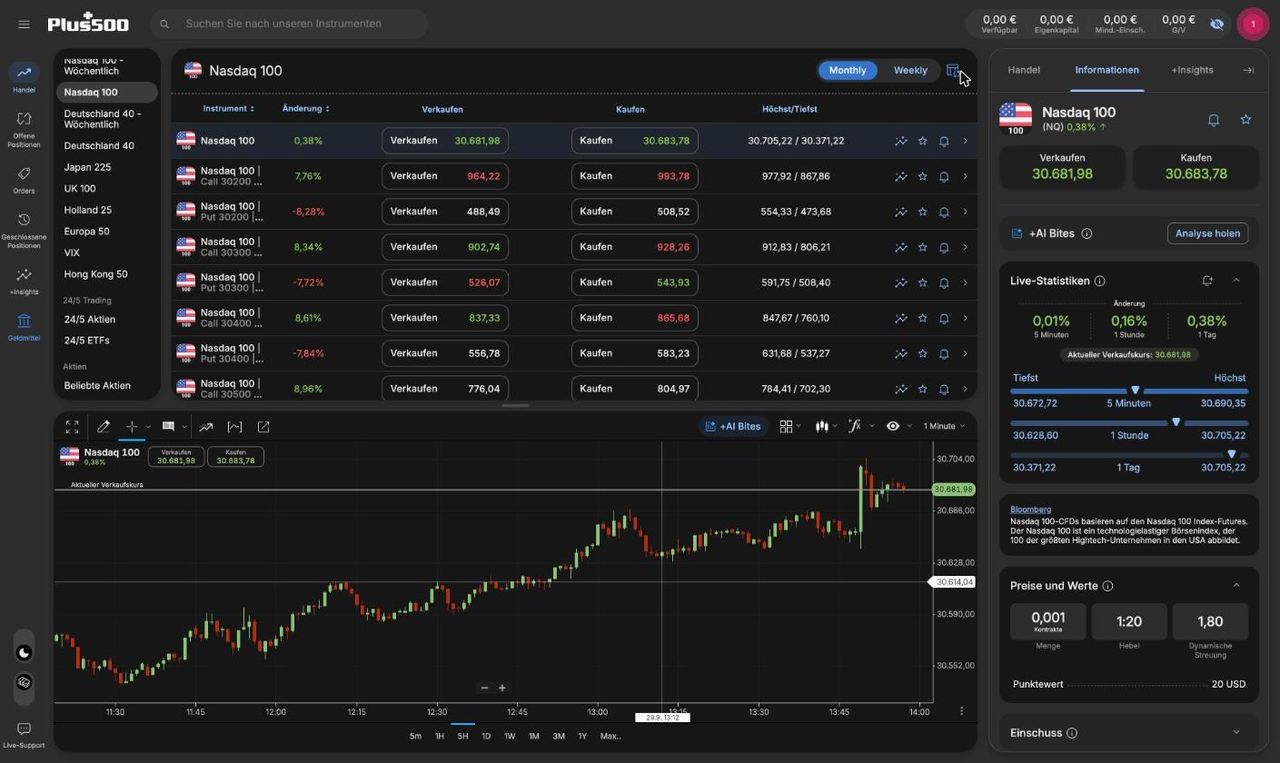
Task: Open the 1 Minute interval dropdown
Action: (x=944, y=426)
